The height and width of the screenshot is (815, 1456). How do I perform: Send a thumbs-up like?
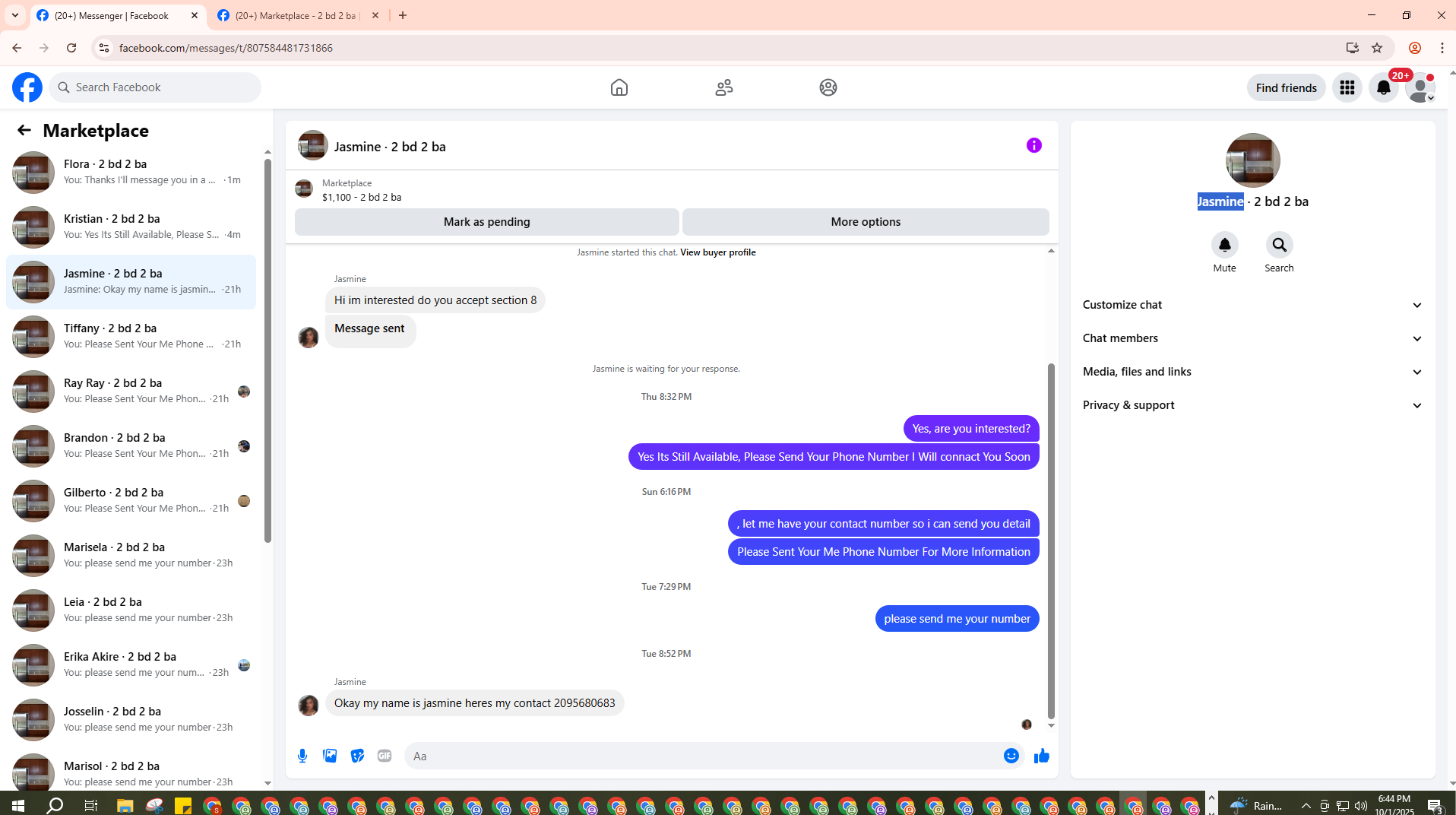pyautogui.click(x=1042, y=756)
